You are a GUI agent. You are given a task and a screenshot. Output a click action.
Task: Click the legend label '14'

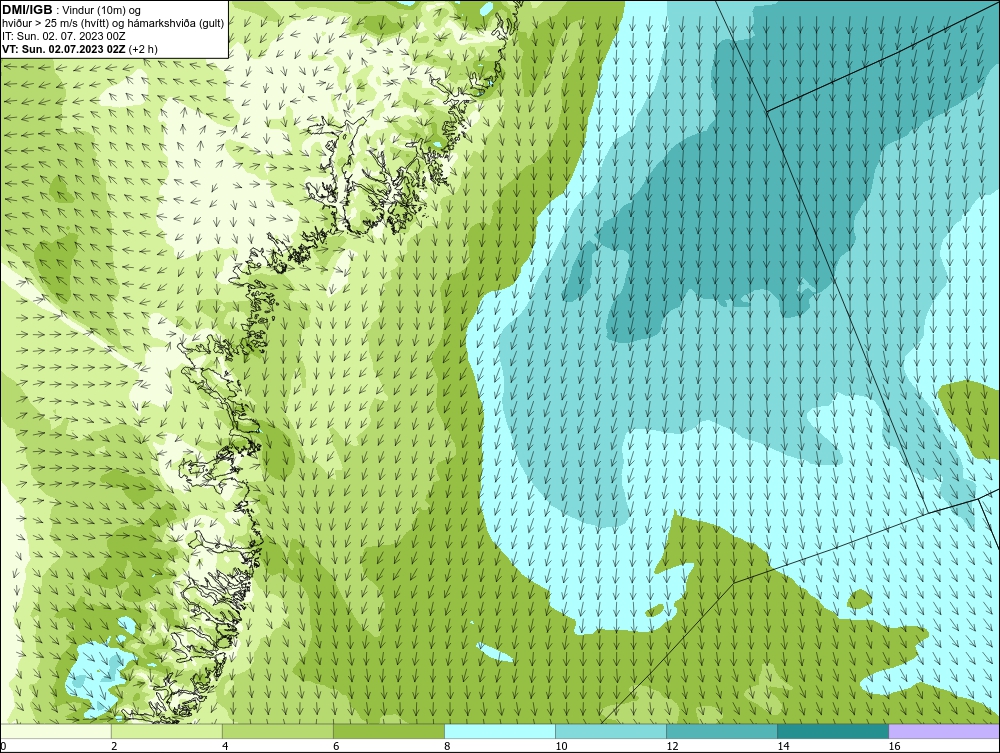783,746
